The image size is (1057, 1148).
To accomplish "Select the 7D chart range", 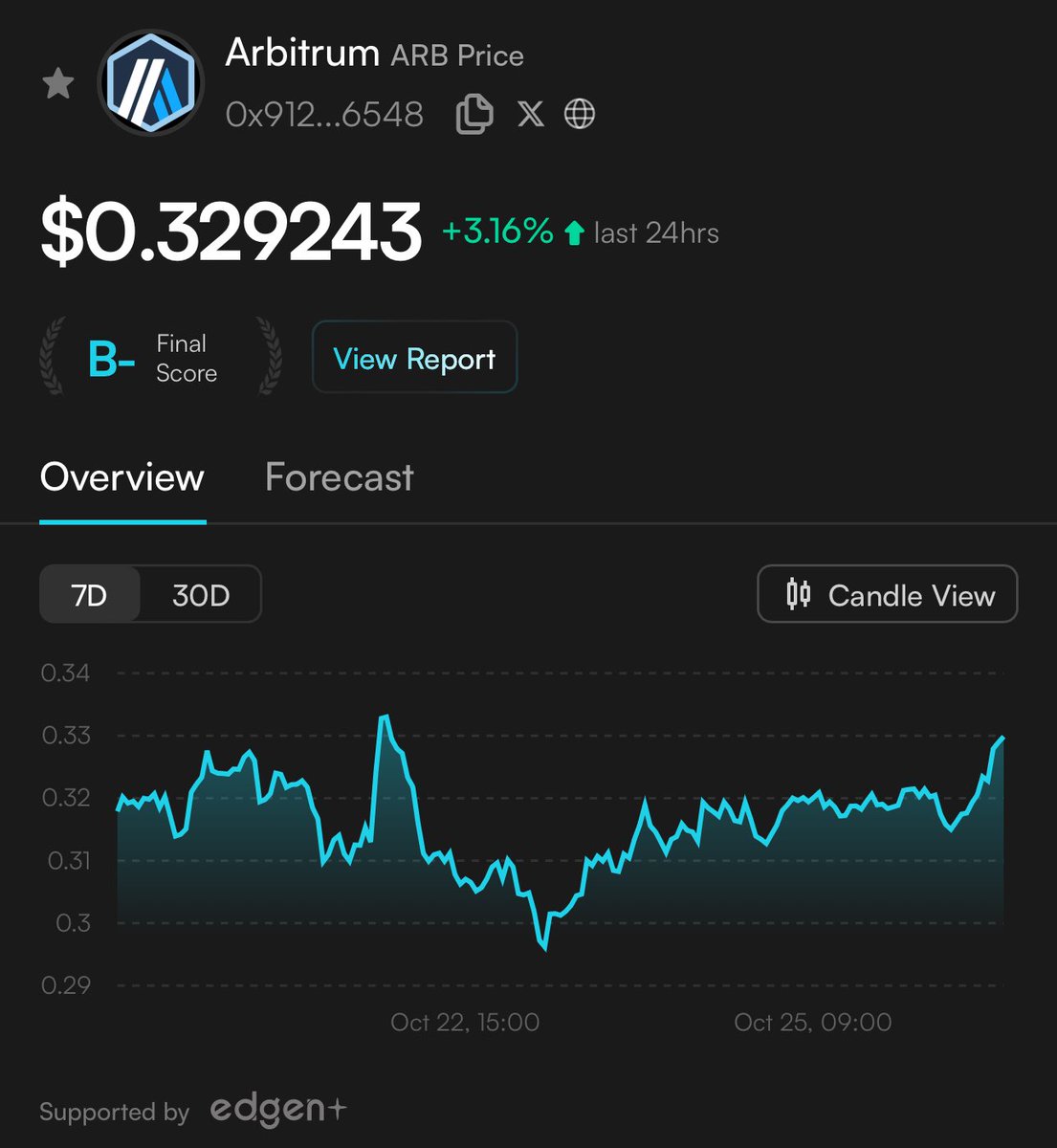I will point(90,595).
